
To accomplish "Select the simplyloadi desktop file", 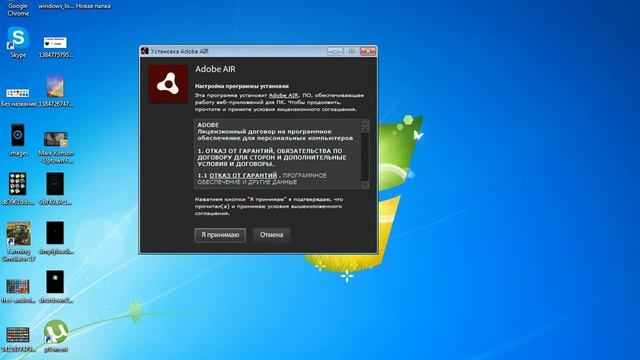I will (56, 238).
